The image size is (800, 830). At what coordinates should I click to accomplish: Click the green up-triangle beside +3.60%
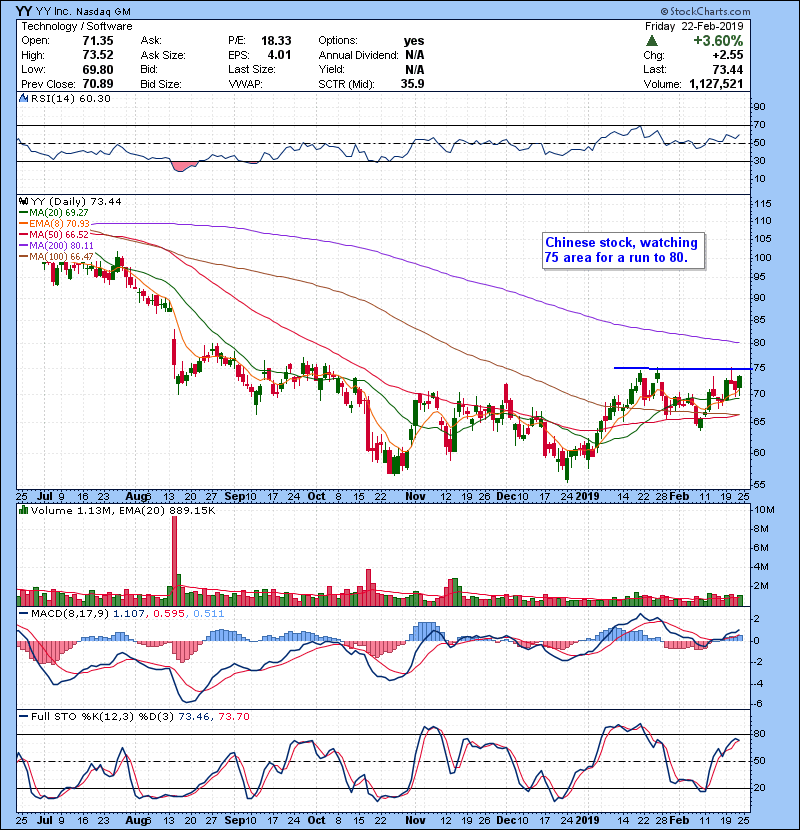pyautogui.click(x=652, y=41)
